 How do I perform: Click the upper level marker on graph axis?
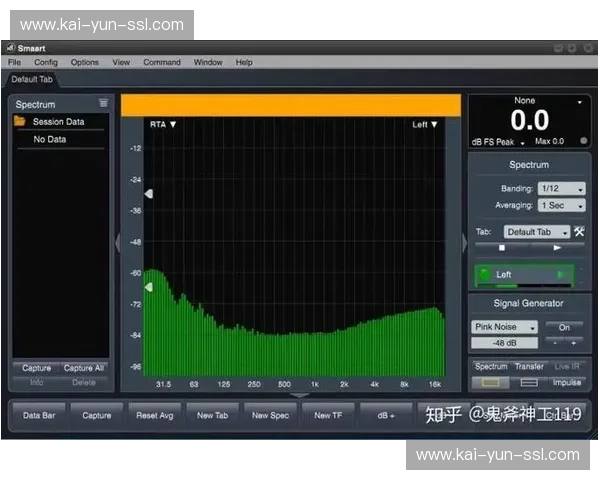pyautogui.click(x=149, y=193)
